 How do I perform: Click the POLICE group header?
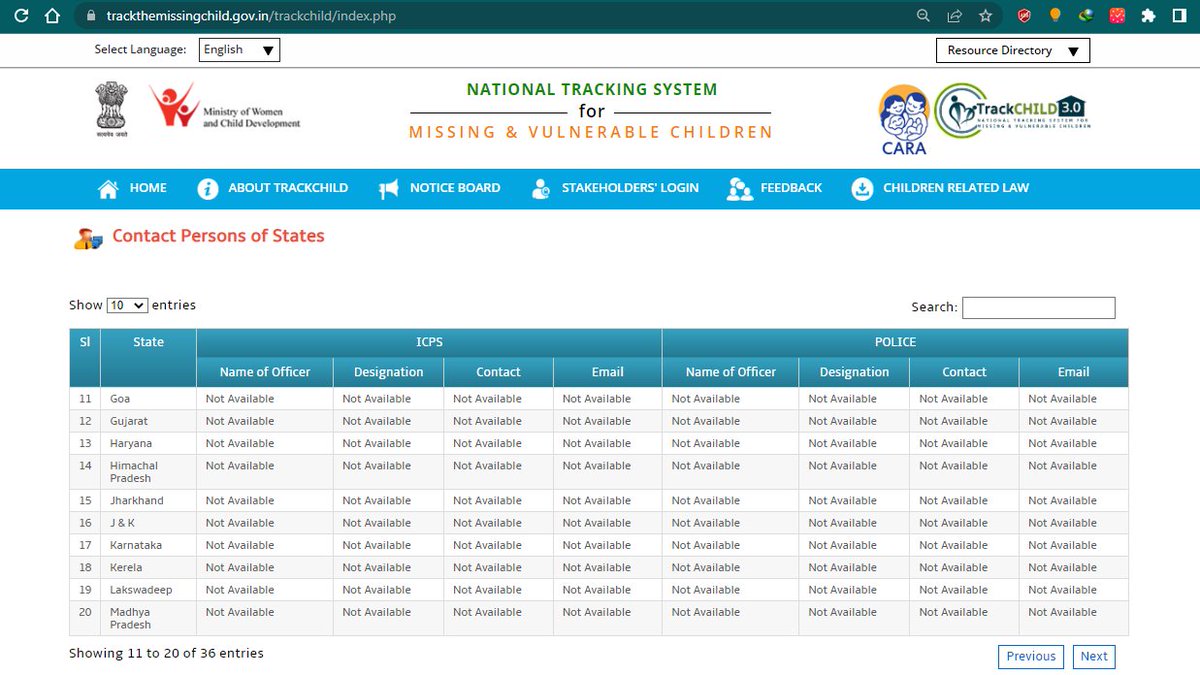895,343
